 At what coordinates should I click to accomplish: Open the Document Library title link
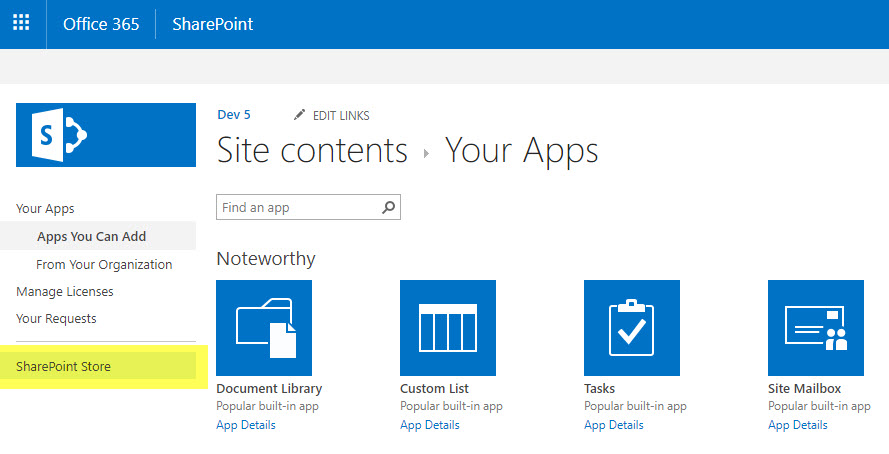point(269,389)
